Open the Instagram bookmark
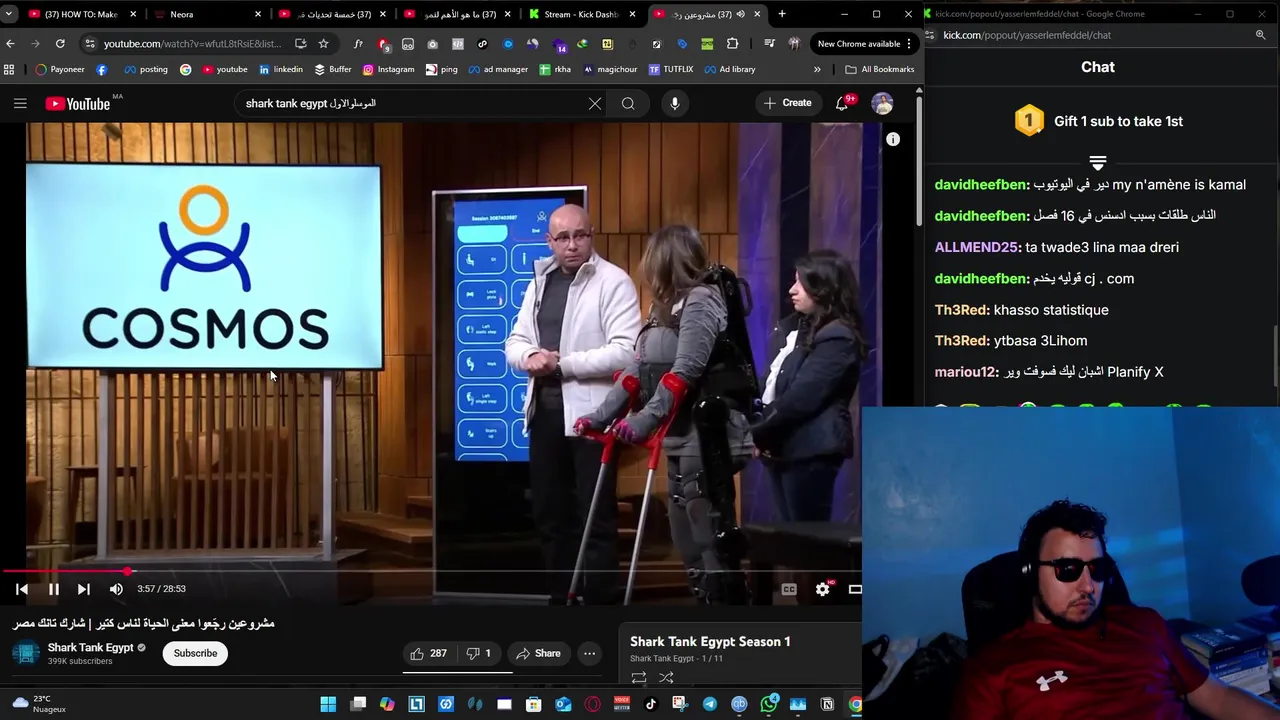 pyautogui.click(x=388, y=69)
